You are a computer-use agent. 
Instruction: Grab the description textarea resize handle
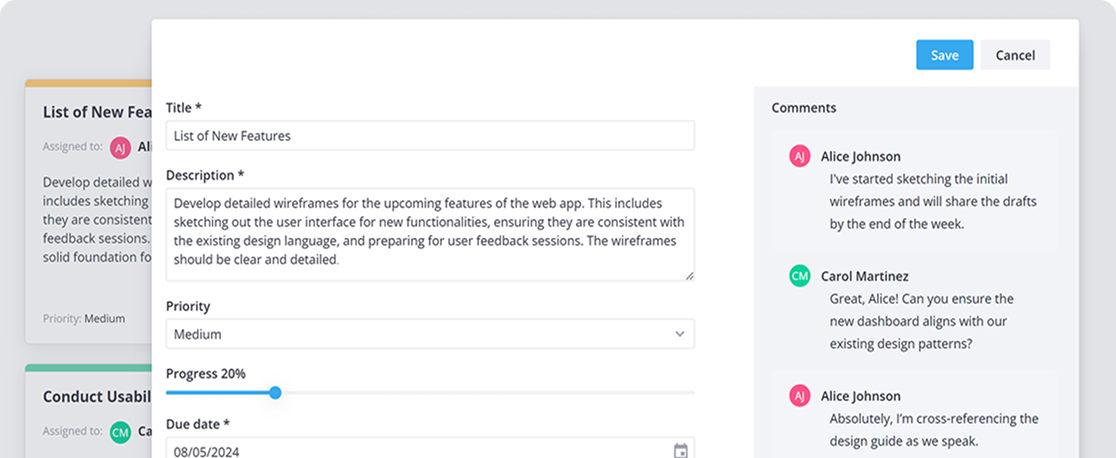pos(690,276)
